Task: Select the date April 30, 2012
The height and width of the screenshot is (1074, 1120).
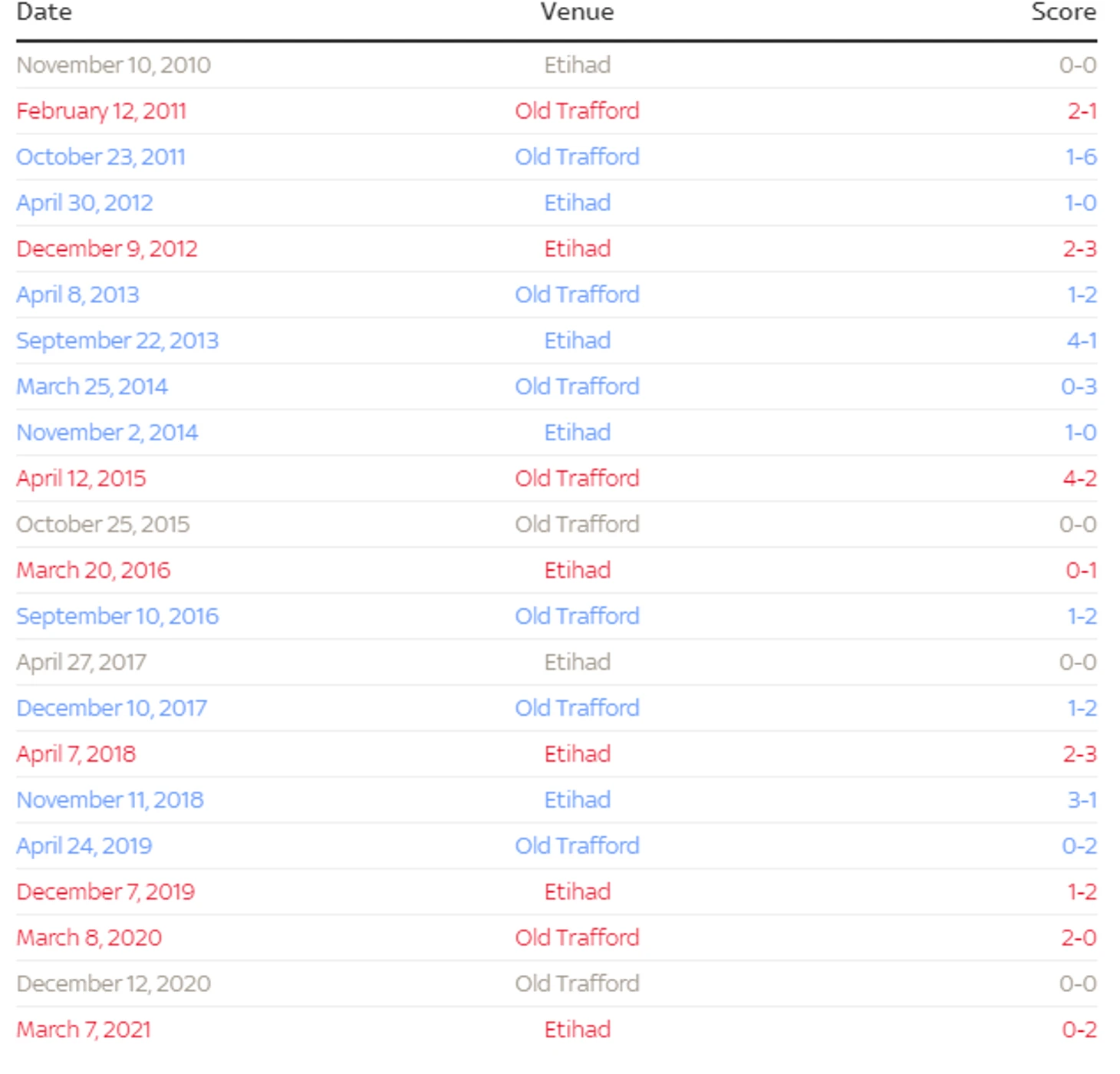Action: pyautogui.click(x=84, y=203)
